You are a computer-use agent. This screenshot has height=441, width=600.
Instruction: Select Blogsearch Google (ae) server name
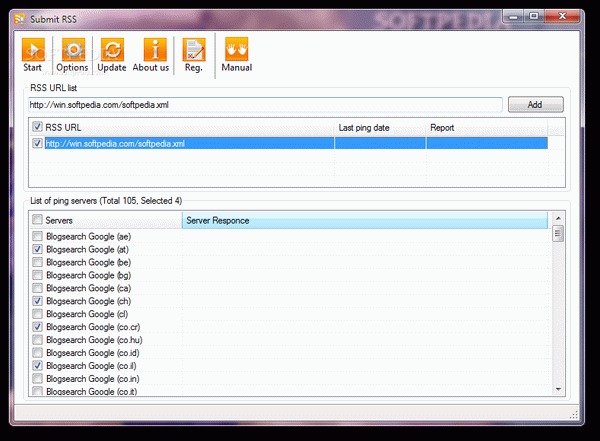tap(88, 237)
